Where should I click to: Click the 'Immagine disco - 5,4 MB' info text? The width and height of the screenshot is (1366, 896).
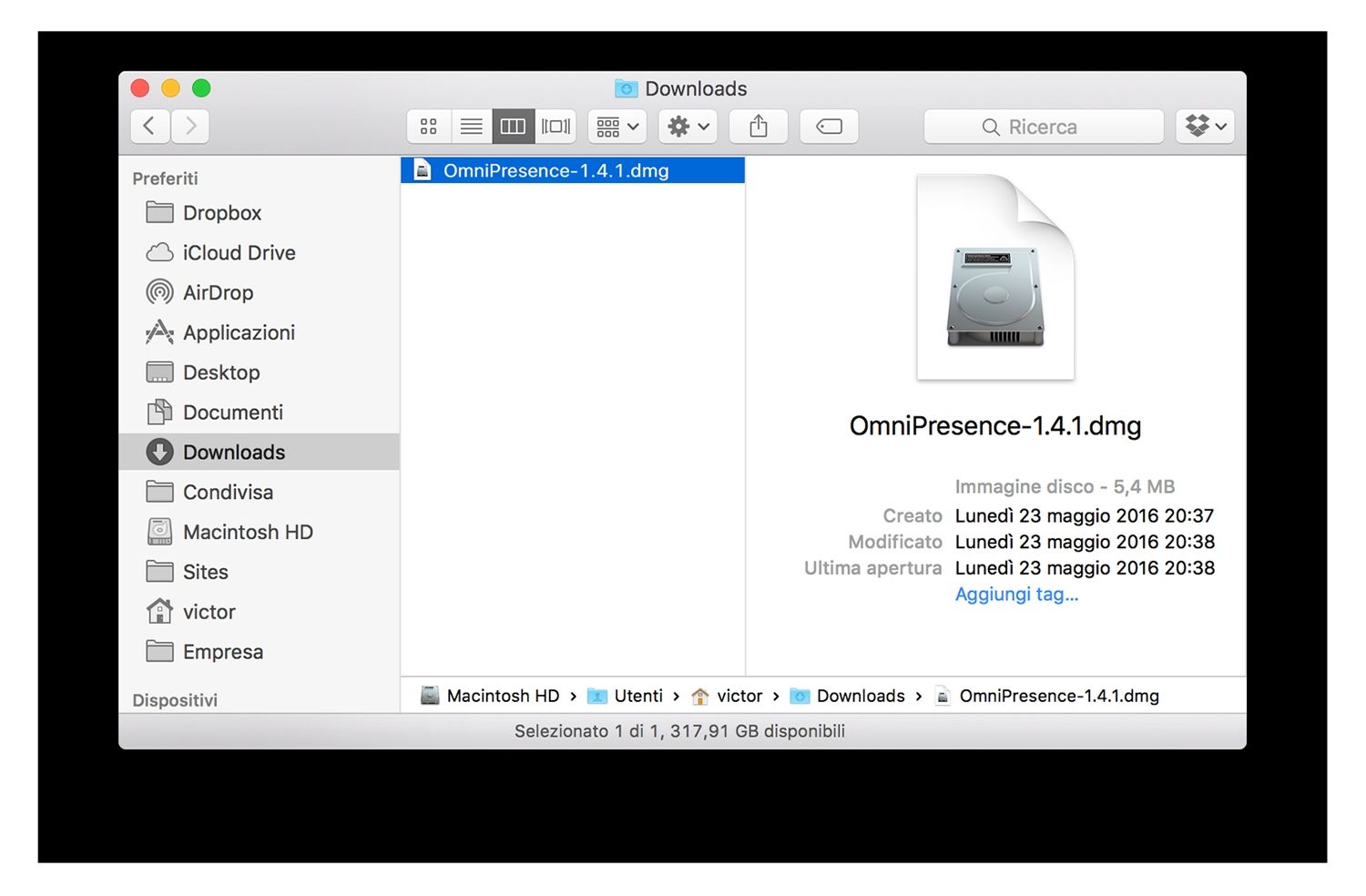[x=1065, y=487]
